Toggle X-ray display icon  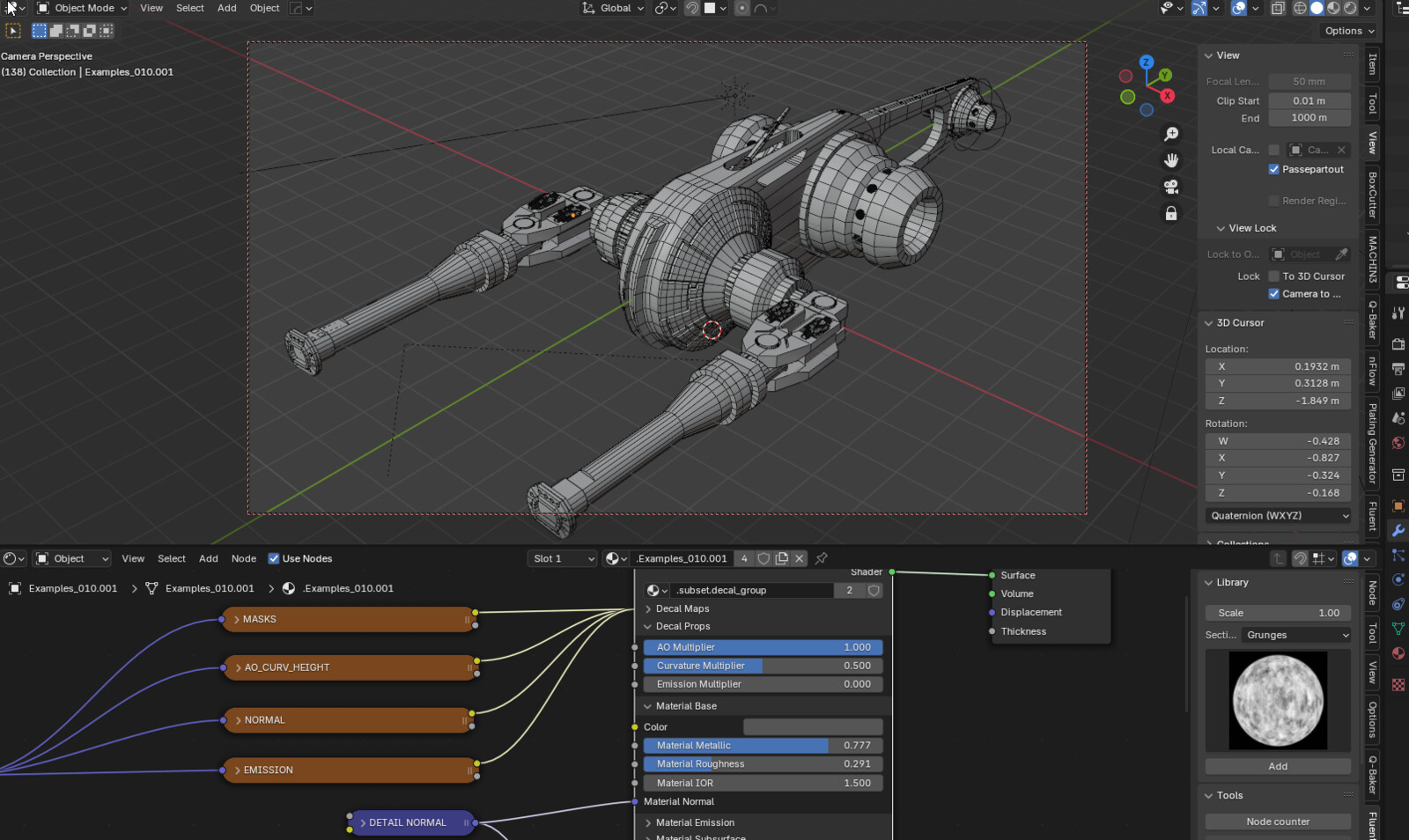pos(1278,8)
